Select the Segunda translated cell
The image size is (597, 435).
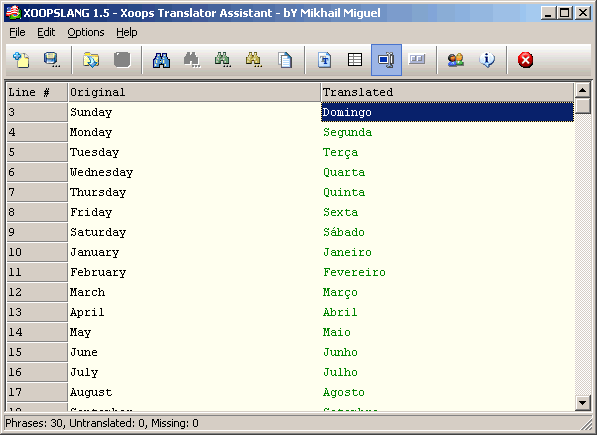click(447, 132)
